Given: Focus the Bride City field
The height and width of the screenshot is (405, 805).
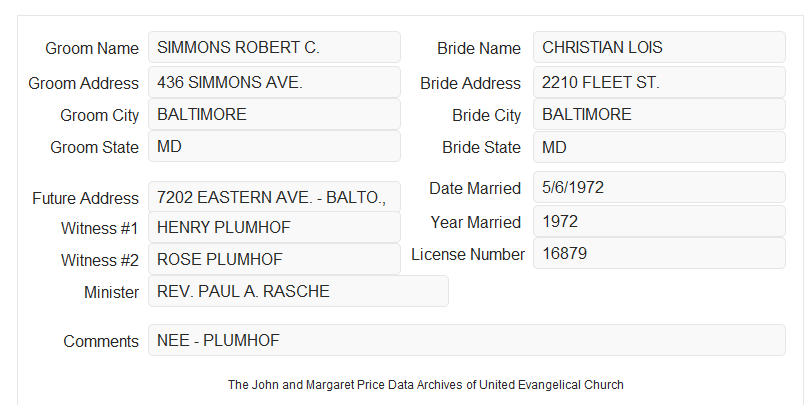Looking at the screenshot, I should (x=659, y=114).
